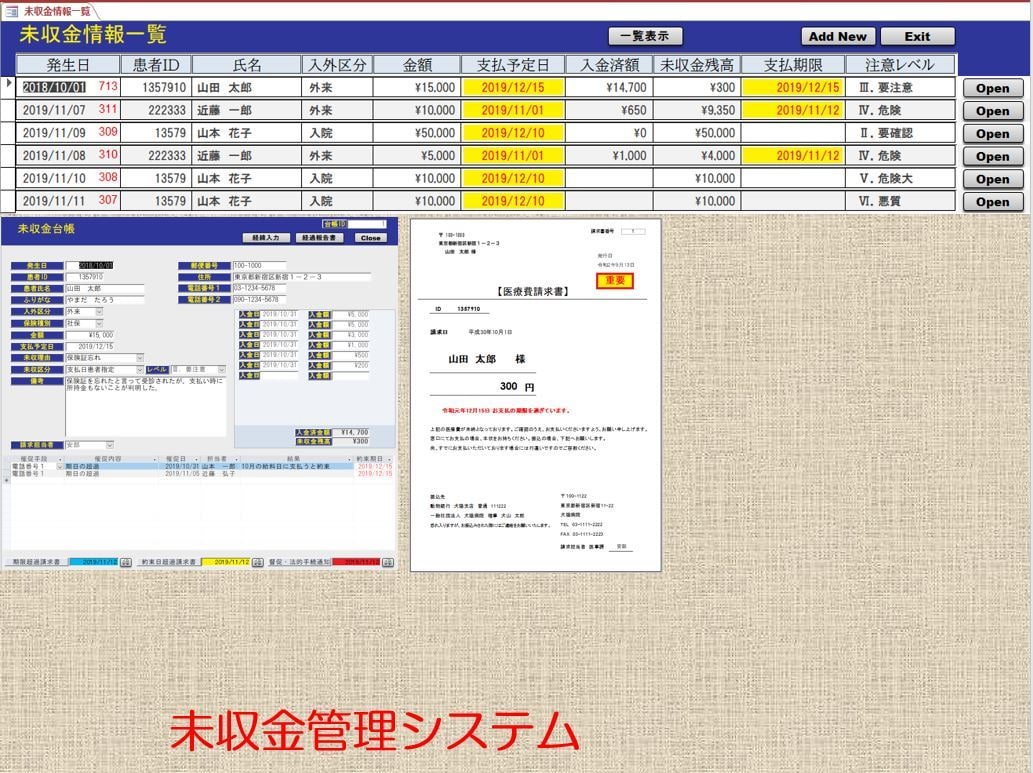This screenshot has height=773, width=1033.
Task: Open the 結果 column filter arrow
Action: pyautogui.click(x=349, y=459)
